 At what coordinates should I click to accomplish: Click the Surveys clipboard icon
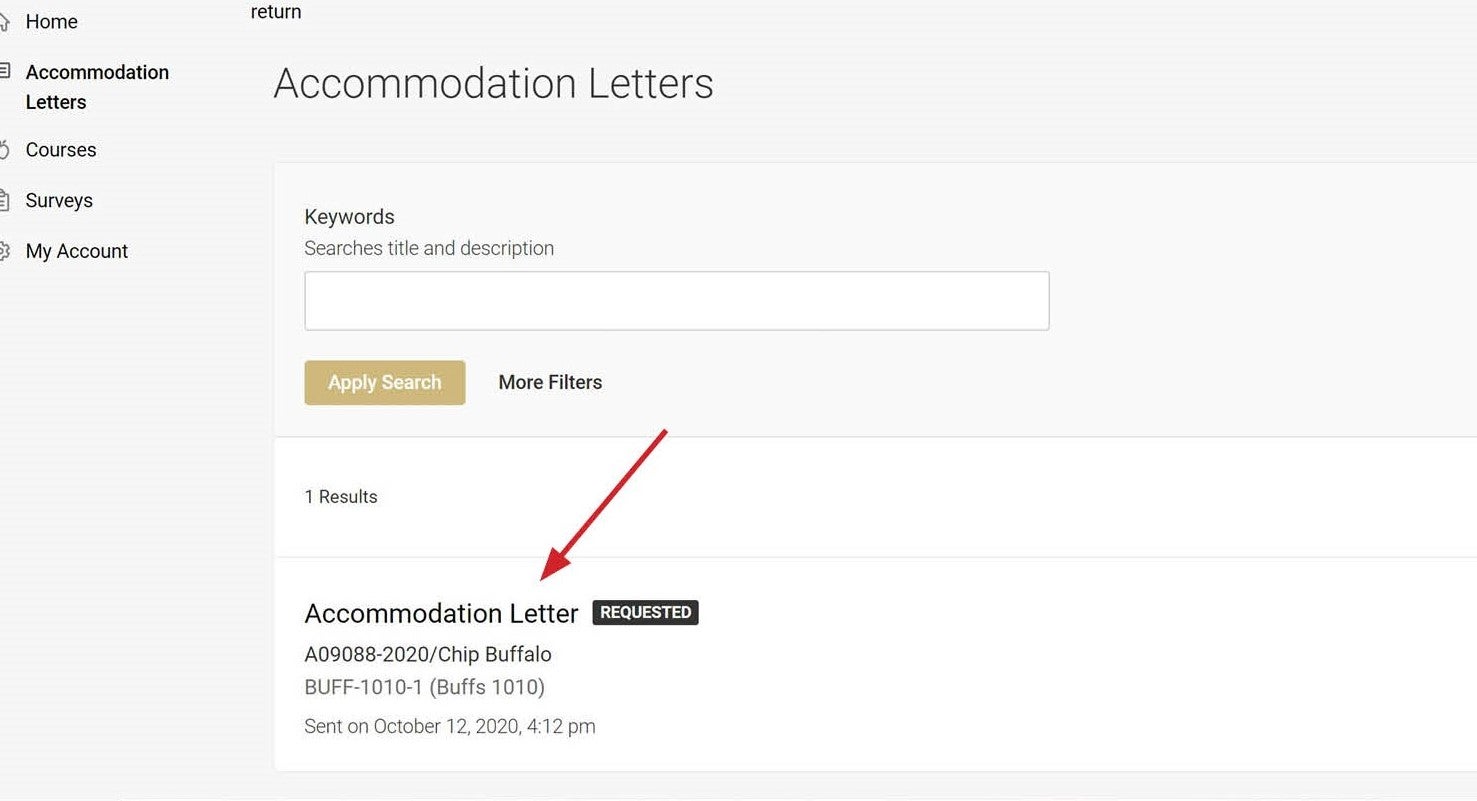[x=4, y=199]
